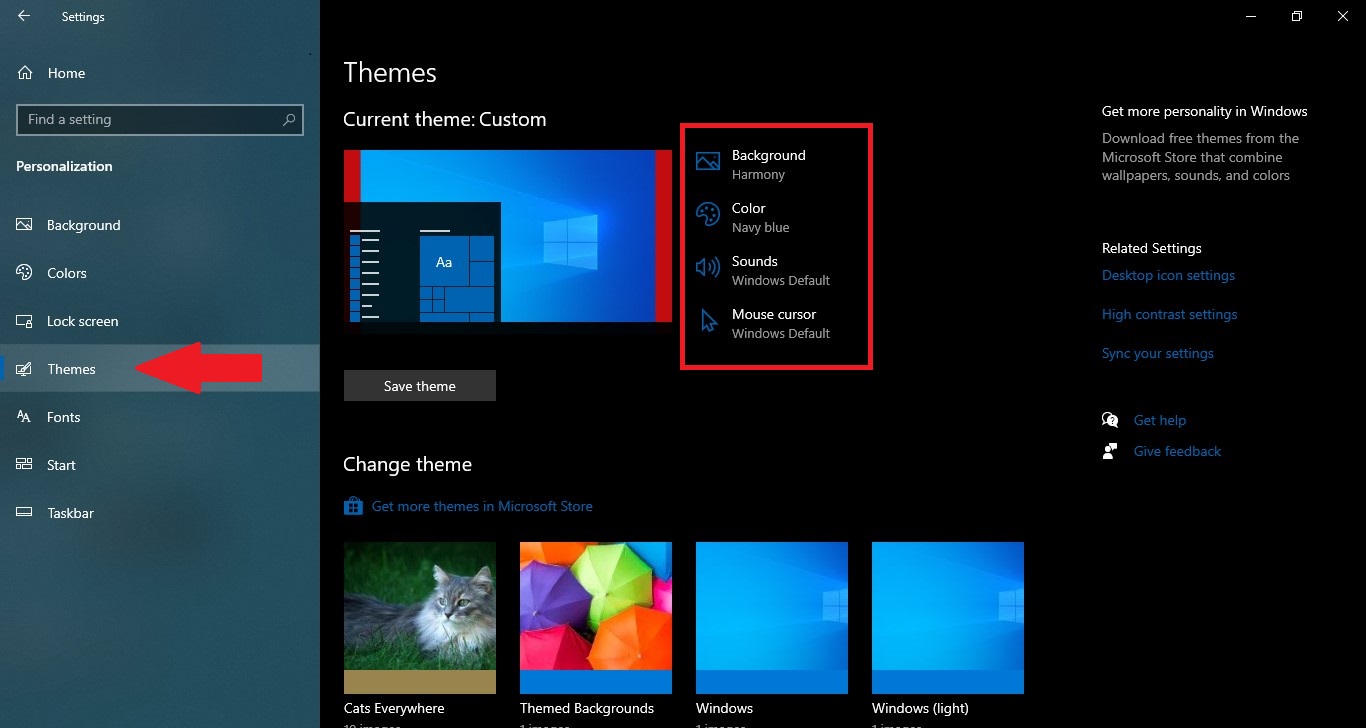The height and width of the screenshot is (728, 1366).
Task: Click 'Get more personality in Windows' heading
Action: pyautogui.click(x=1205, y=111)
